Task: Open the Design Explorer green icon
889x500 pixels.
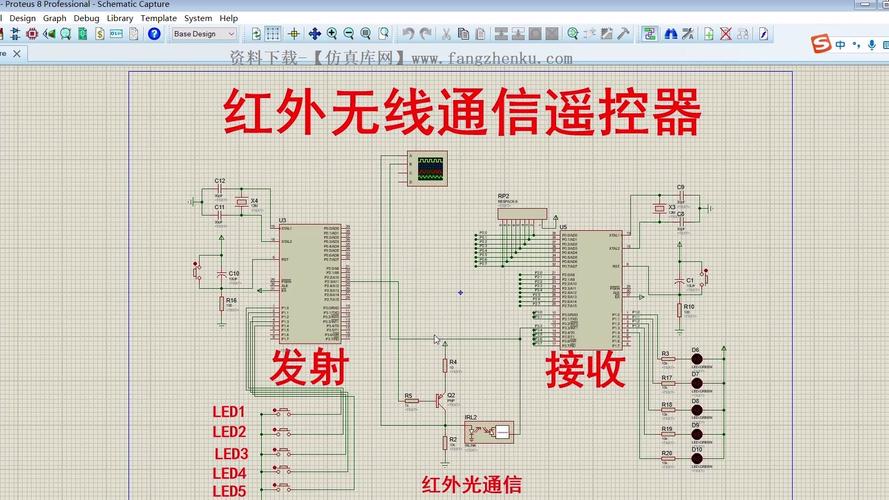Action: (x=83, y=34)
